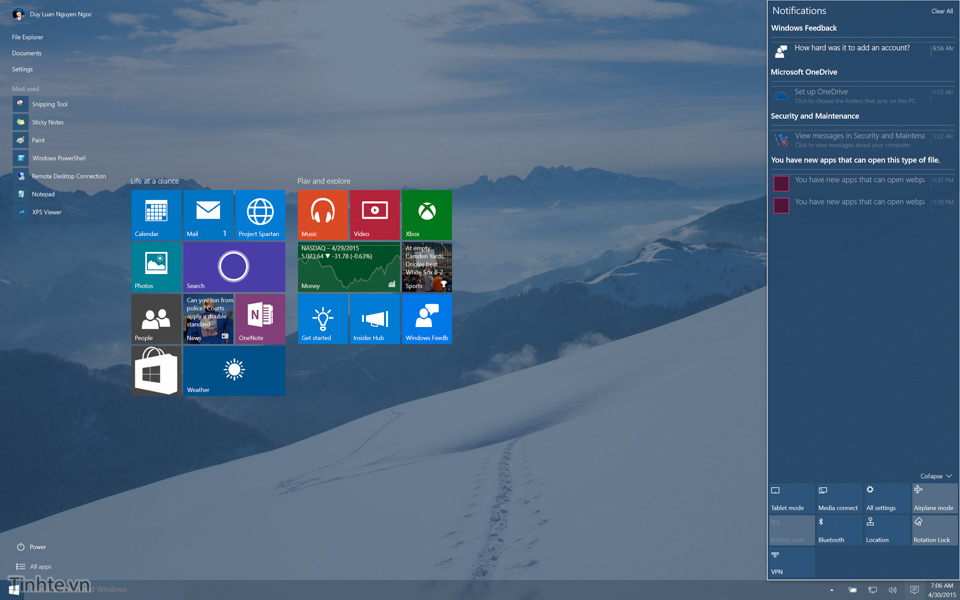Collapse the quick actions panel
The image size is (960, 600).
click(936, 476)
